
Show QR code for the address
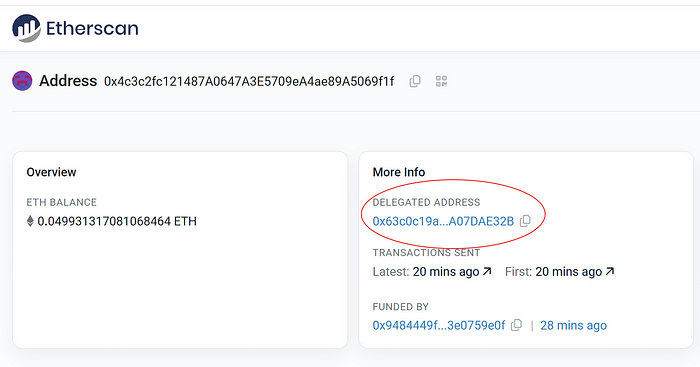pyautogui.click(x=441, y=81)
